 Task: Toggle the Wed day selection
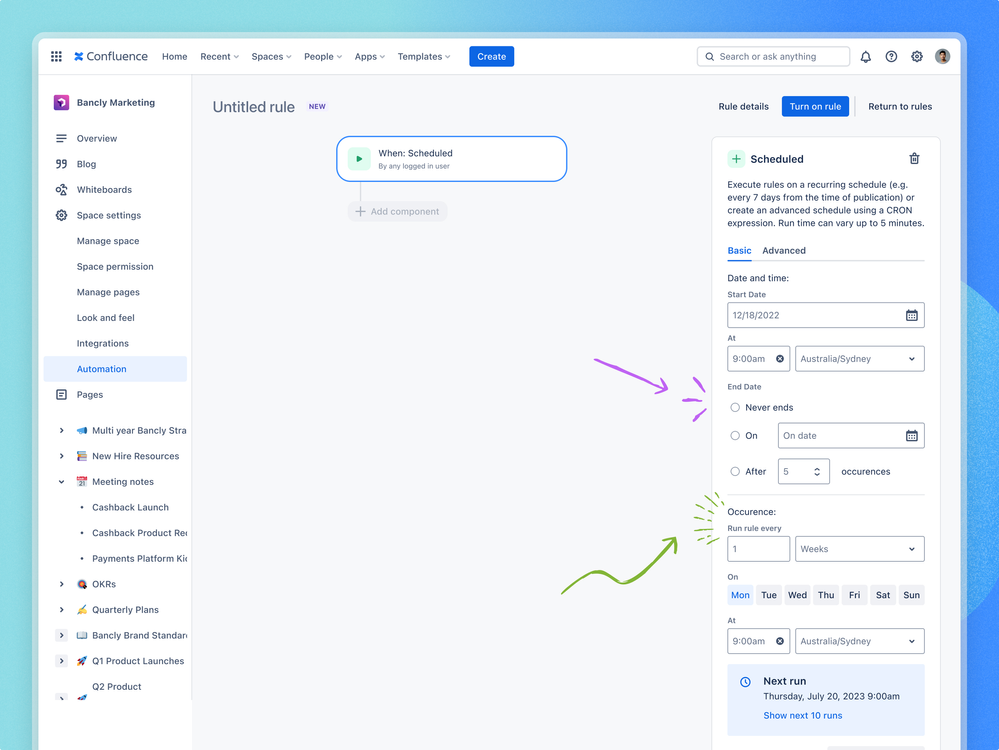pos(797,595)
